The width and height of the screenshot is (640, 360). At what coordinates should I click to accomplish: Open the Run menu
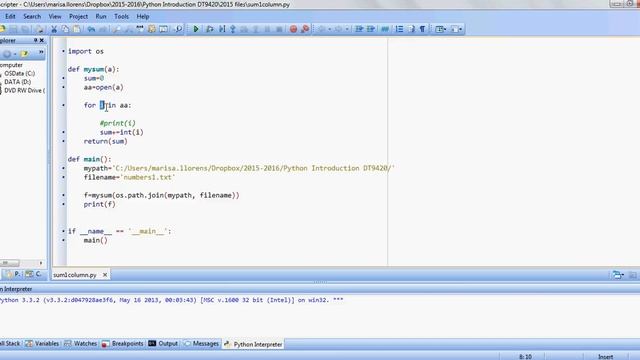(101, 16)
